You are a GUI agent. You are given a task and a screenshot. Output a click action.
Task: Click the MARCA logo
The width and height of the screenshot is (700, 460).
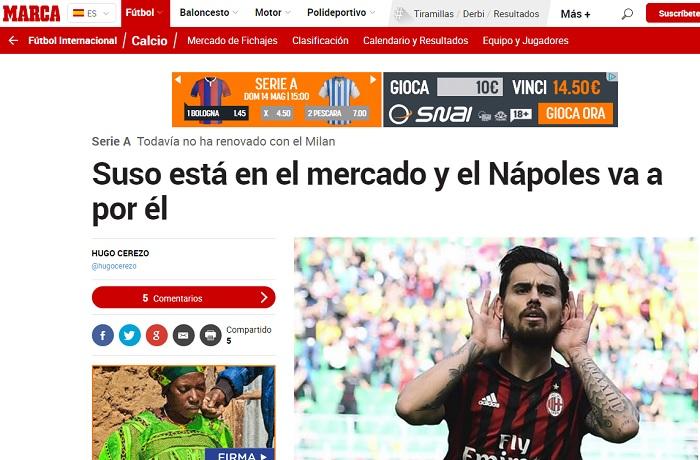click(31, 13)
